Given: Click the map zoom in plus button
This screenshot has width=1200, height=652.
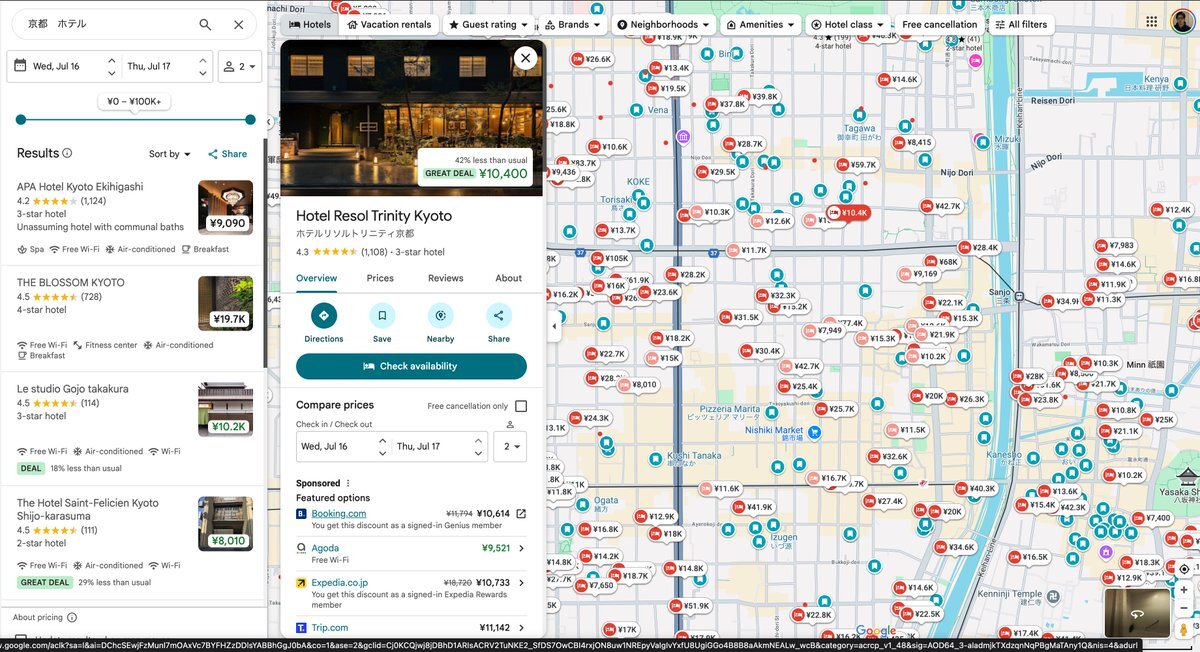Looking at the screenshot, I should click(x=1184, y=590).
